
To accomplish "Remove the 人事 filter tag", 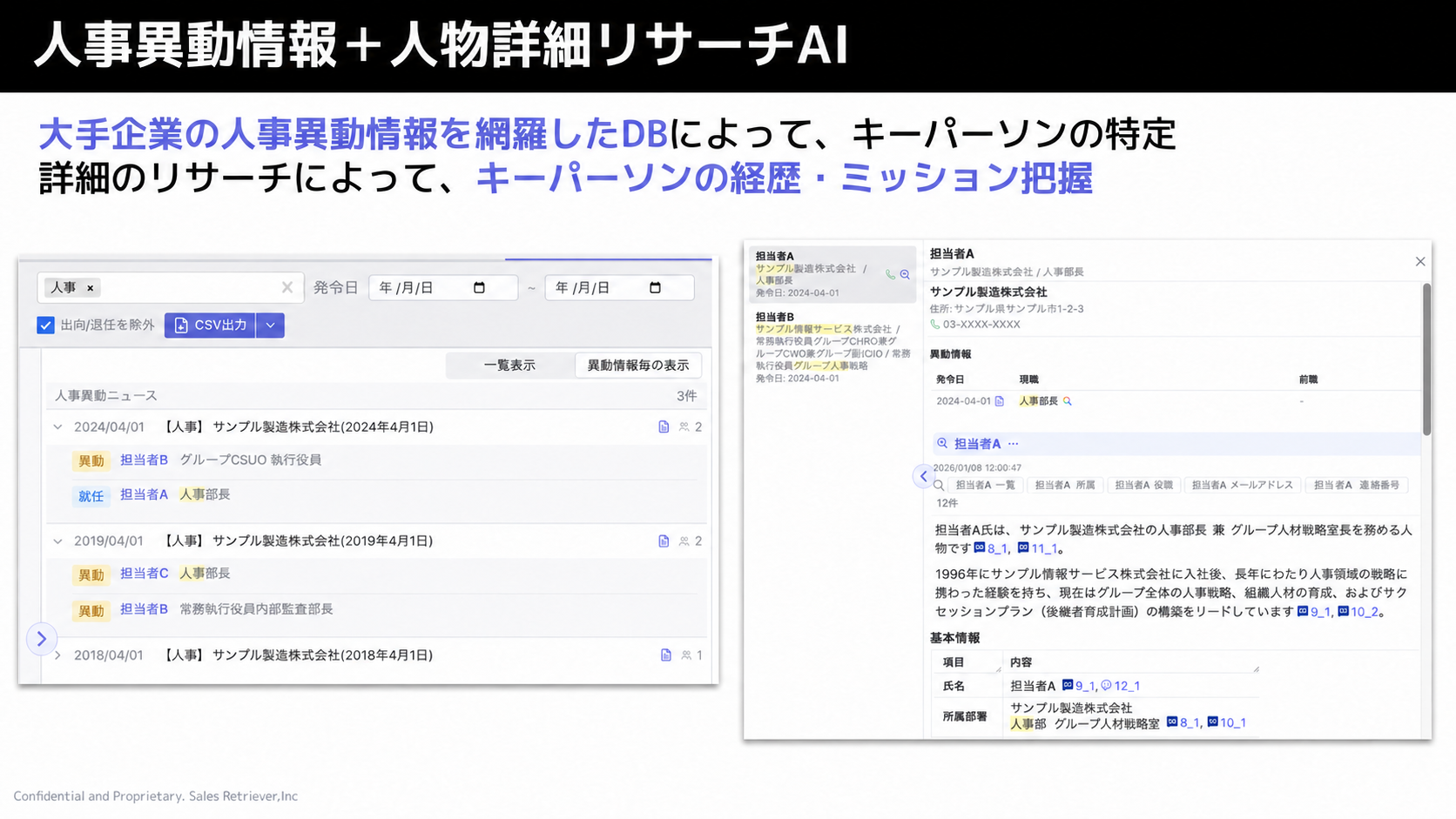I will 90,288.
